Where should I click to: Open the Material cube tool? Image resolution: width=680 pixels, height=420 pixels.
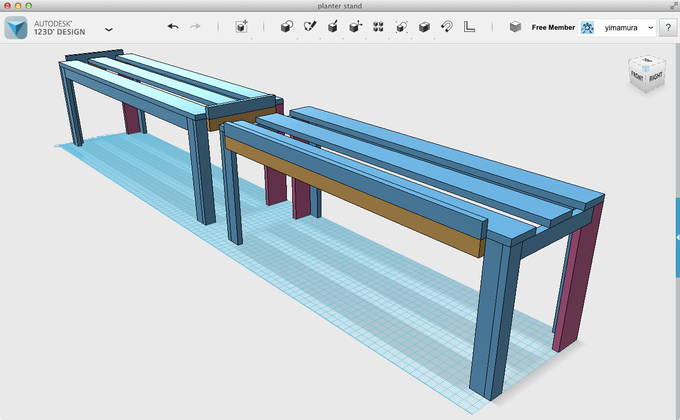coord(515,27)
